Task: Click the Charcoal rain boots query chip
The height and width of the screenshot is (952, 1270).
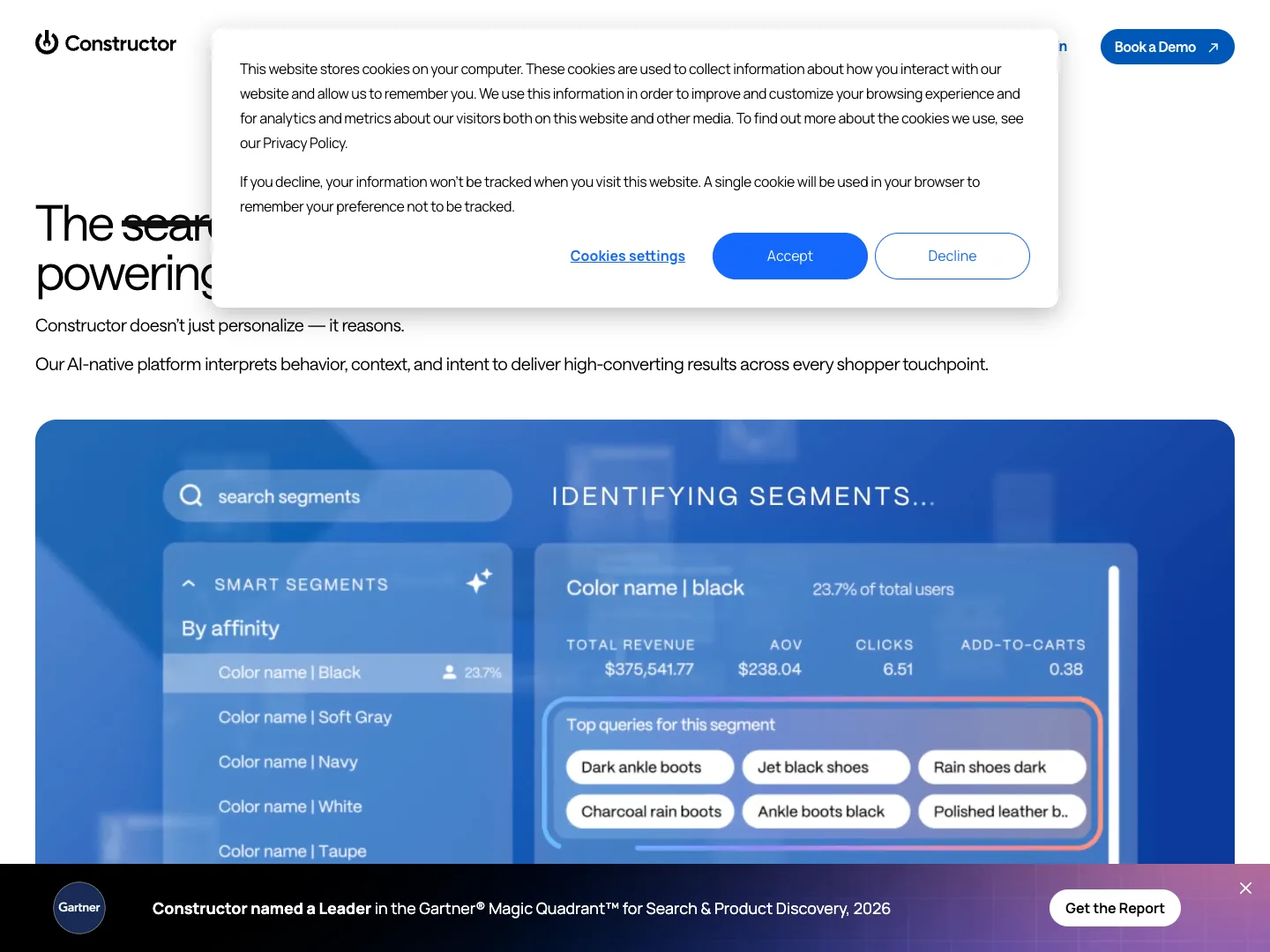Action: pos(649,812)
